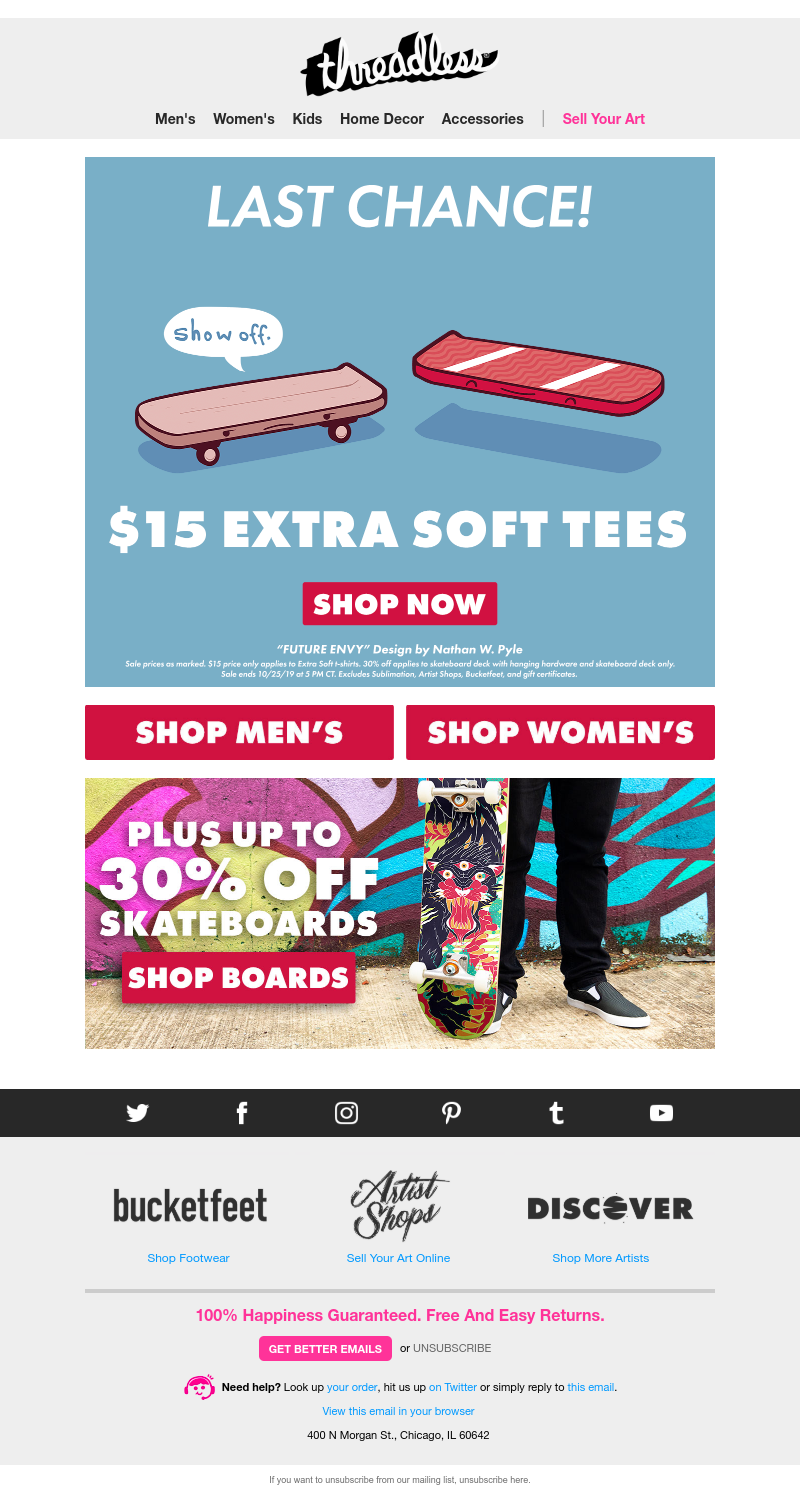Open the Home Decor navigation item
The image size is (800, 1487).
382,118
